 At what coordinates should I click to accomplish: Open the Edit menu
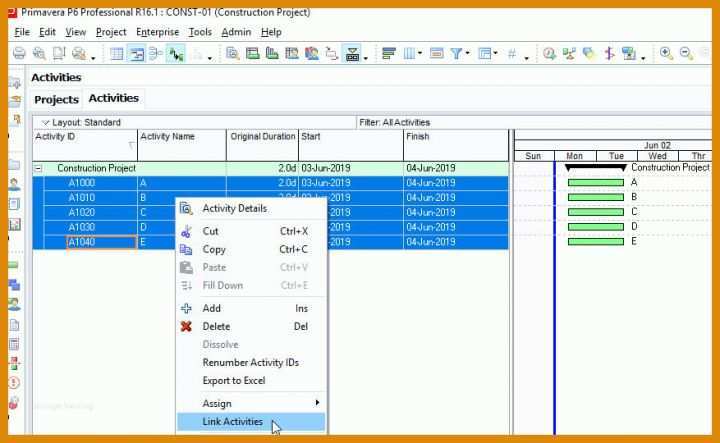pos(47,32)
